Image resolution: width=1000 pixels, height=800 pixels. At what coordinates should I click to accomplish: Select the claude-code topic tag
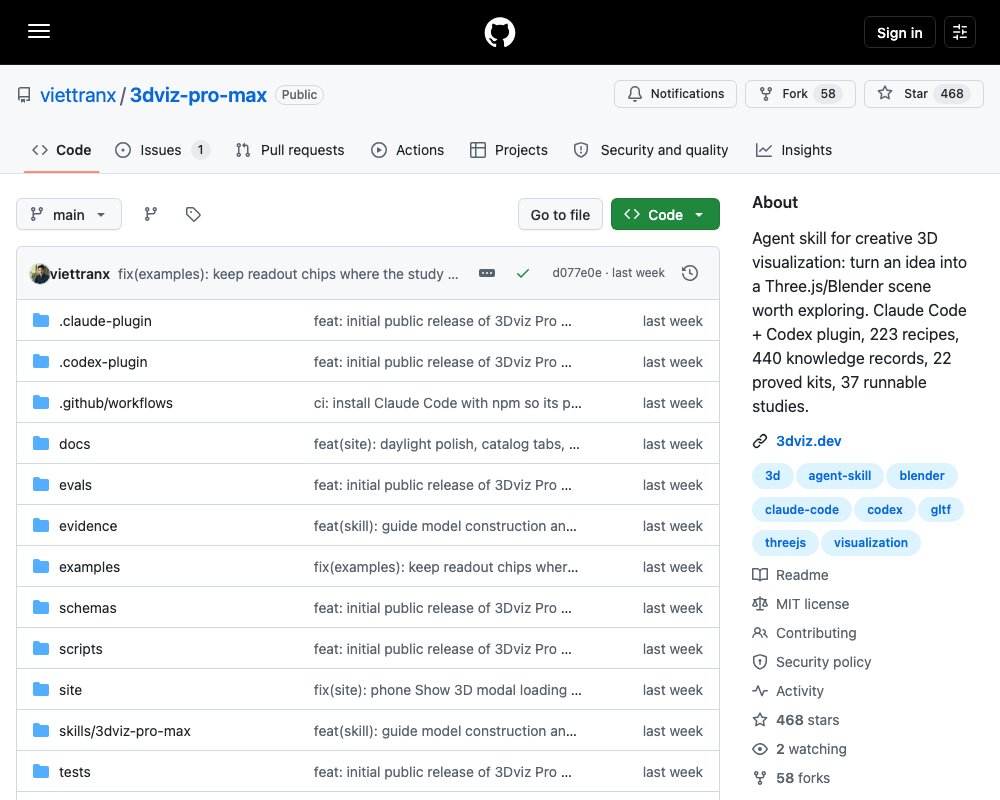click(x=802, y=509)
